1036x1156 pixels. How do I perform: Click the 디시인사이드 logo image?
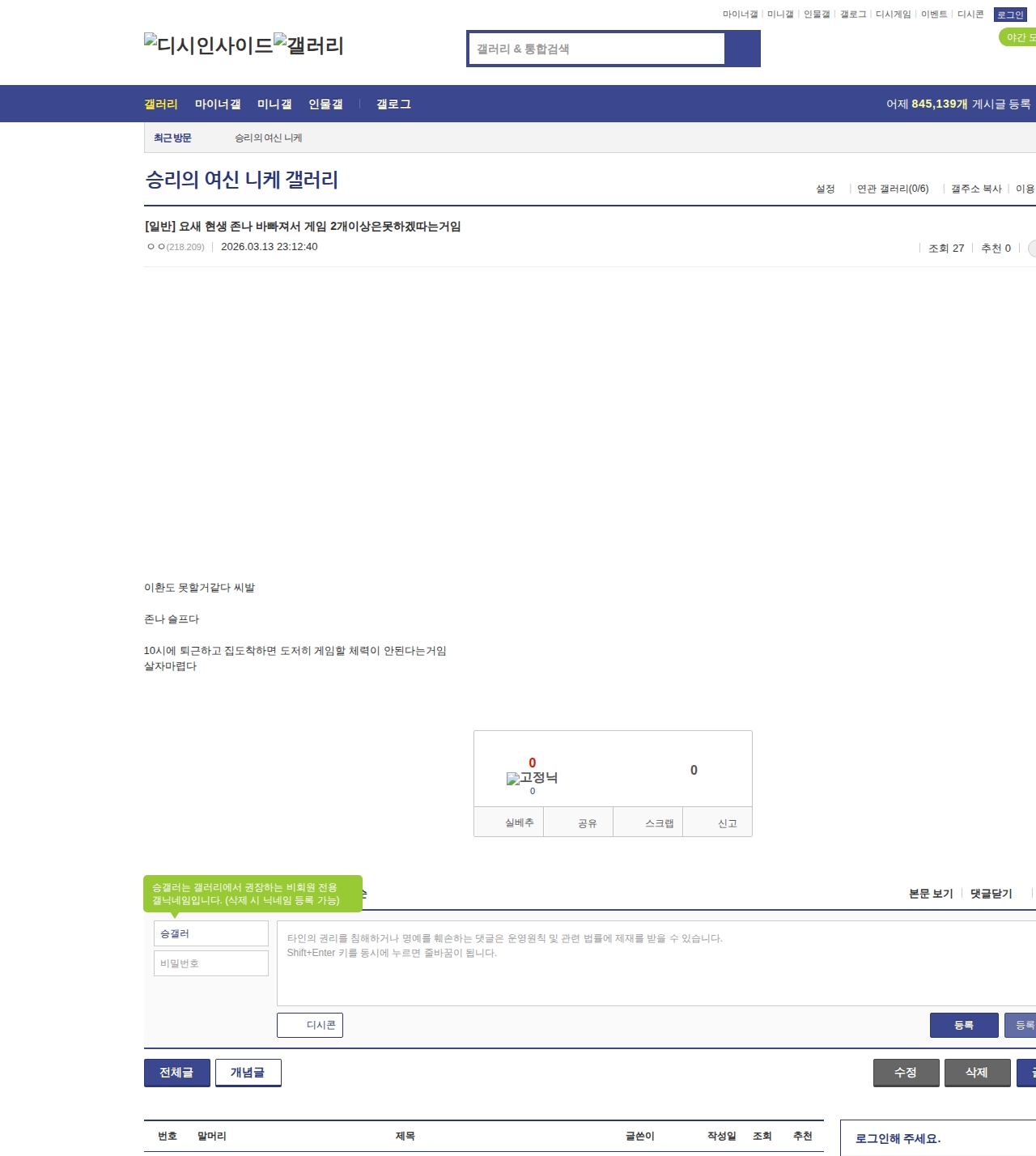pyautogui.click(x=209, y=45)
